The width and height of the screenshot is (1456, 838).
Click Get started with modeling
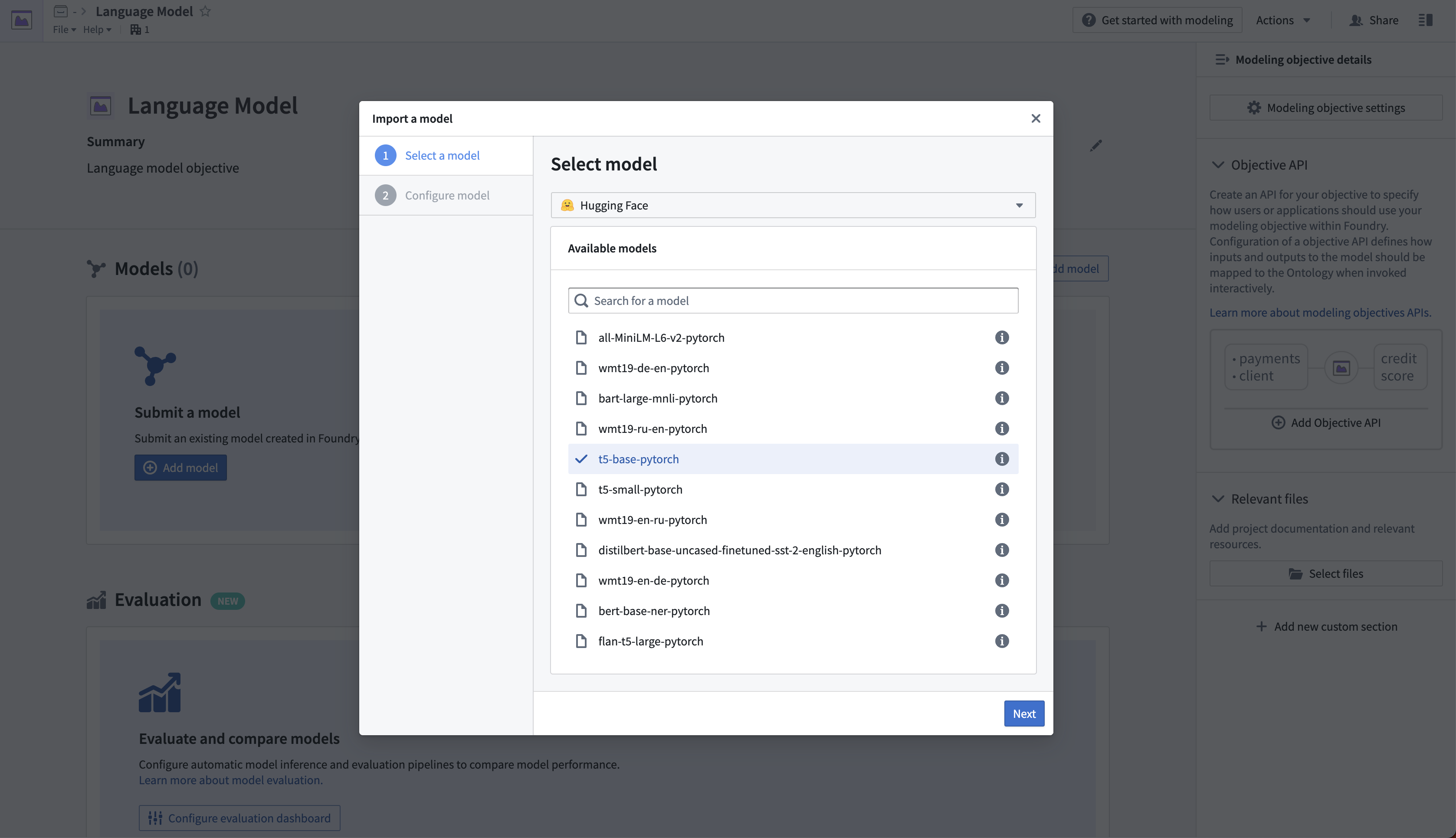click(x=1157, y=20)
